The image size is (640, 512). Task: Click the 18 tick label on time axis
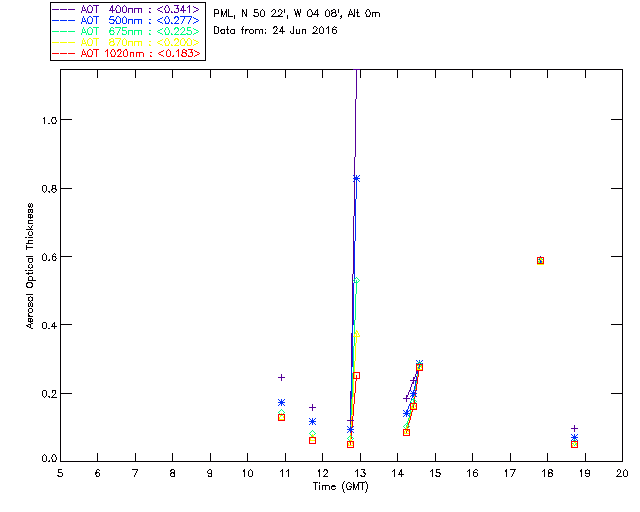click(x=547, y=473)
